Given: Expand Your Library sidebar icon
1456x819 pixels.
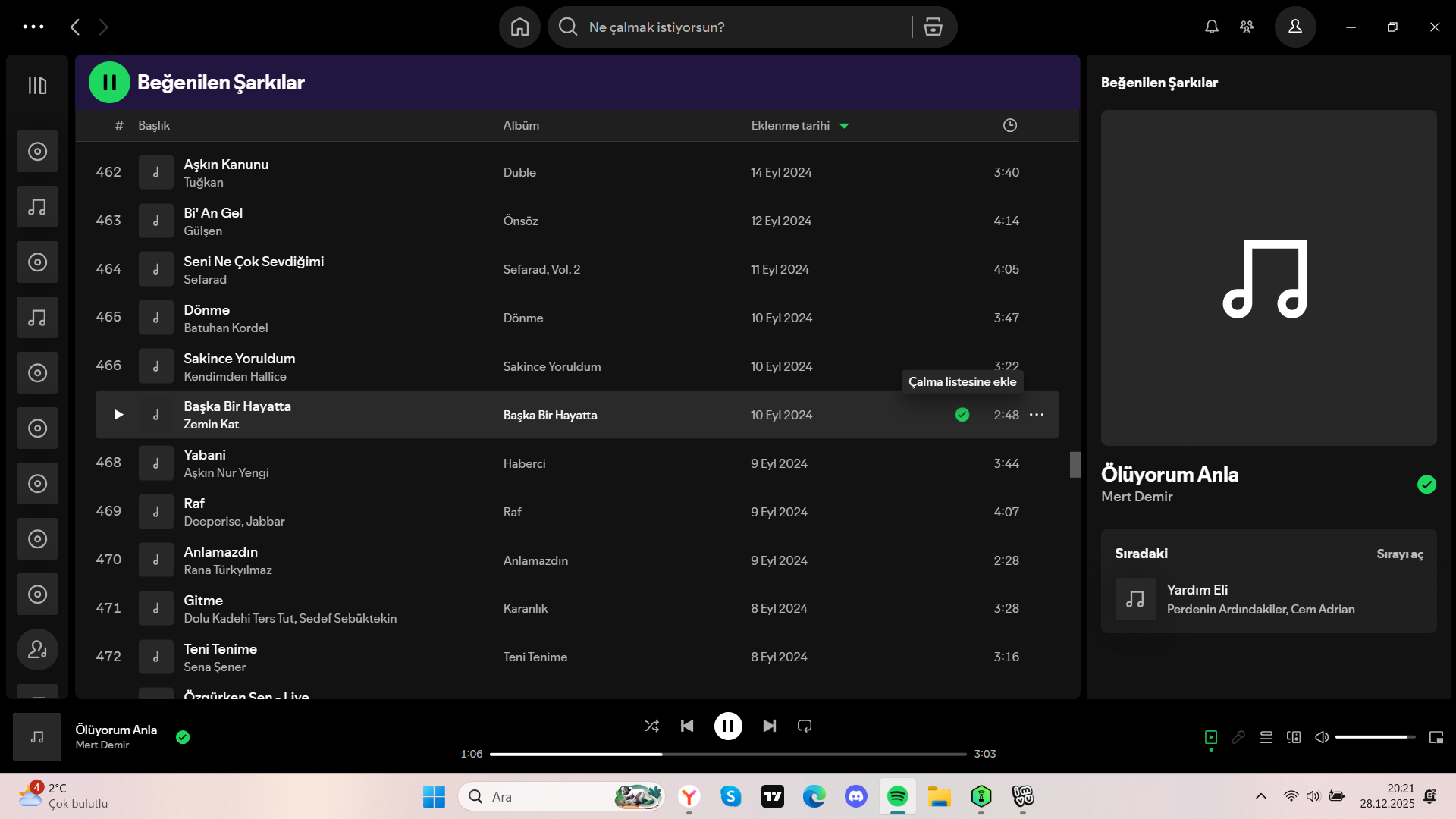Looking at the screenshot, I should coord(37,86).
